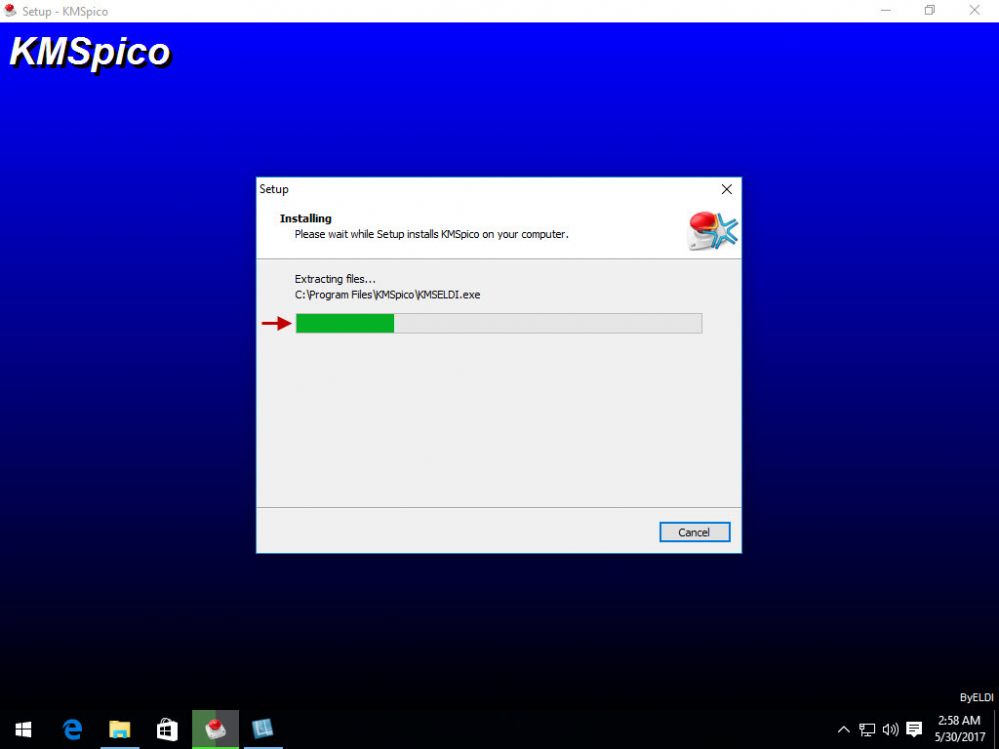This screenshot has width=999, height=749.
Task: Restore down the Setup - KMSpico window
Action: (x=930, y=10)
